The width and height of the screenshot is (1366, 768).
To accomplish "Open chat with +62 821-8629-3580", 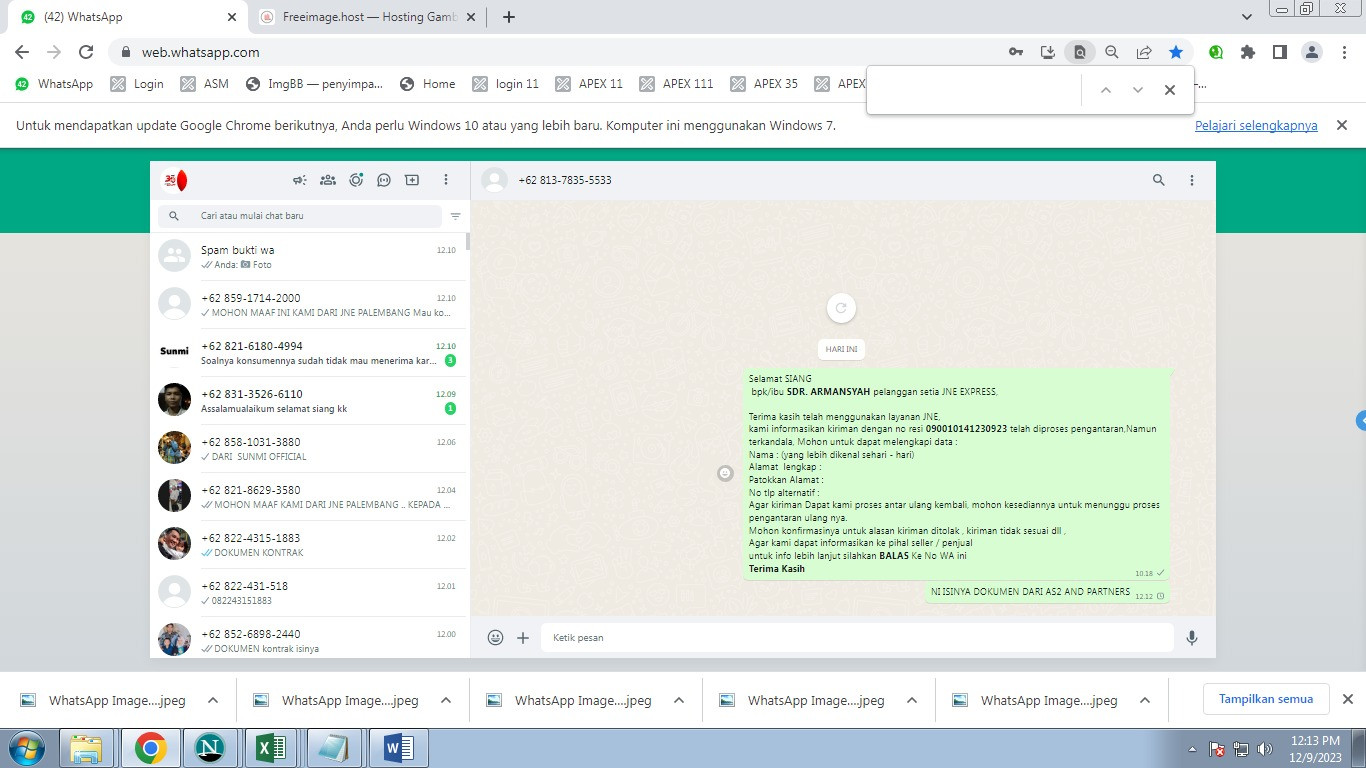I will 310,497.
